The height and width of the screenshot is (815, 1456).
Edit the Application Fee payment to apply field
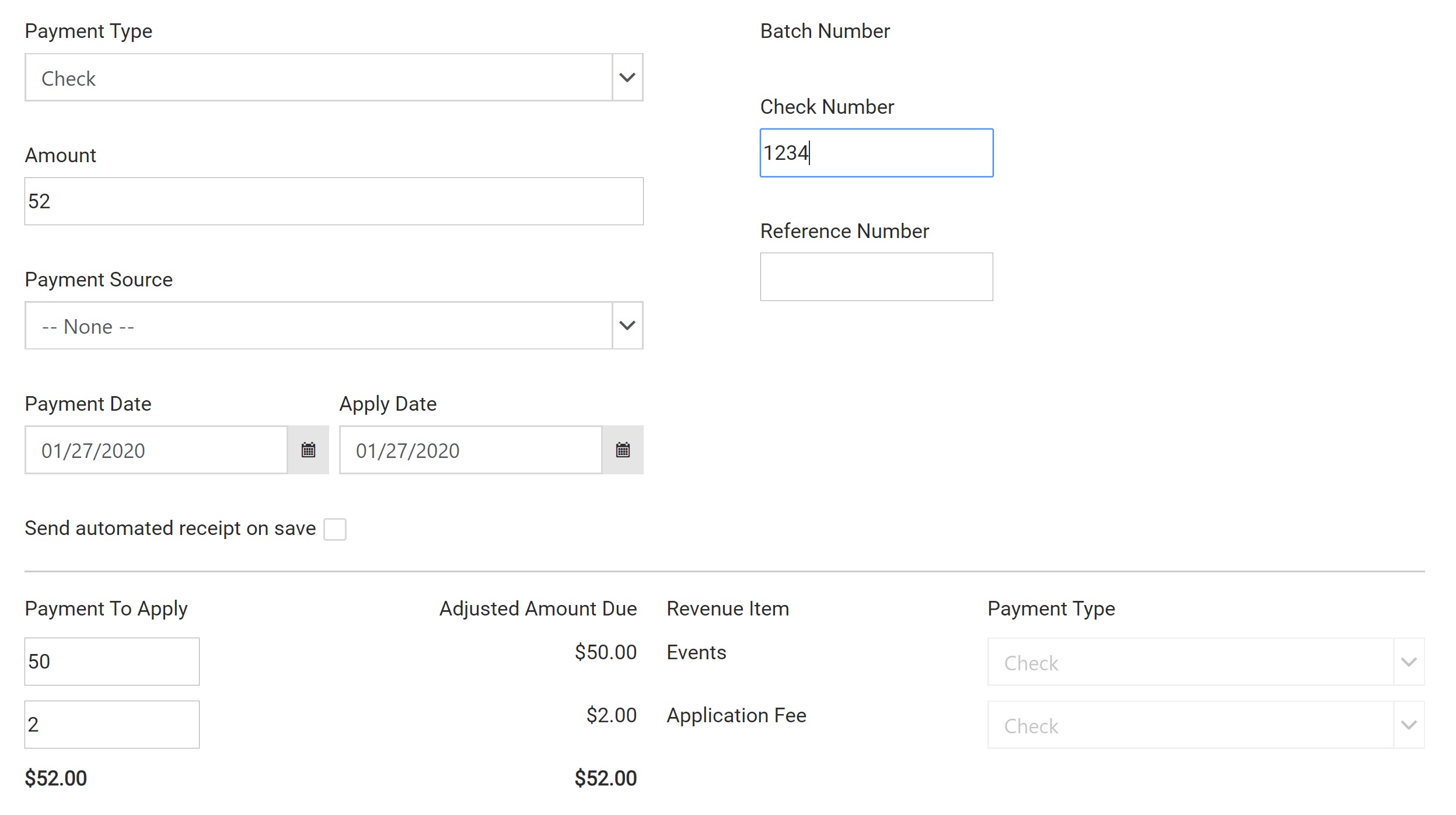112,725
